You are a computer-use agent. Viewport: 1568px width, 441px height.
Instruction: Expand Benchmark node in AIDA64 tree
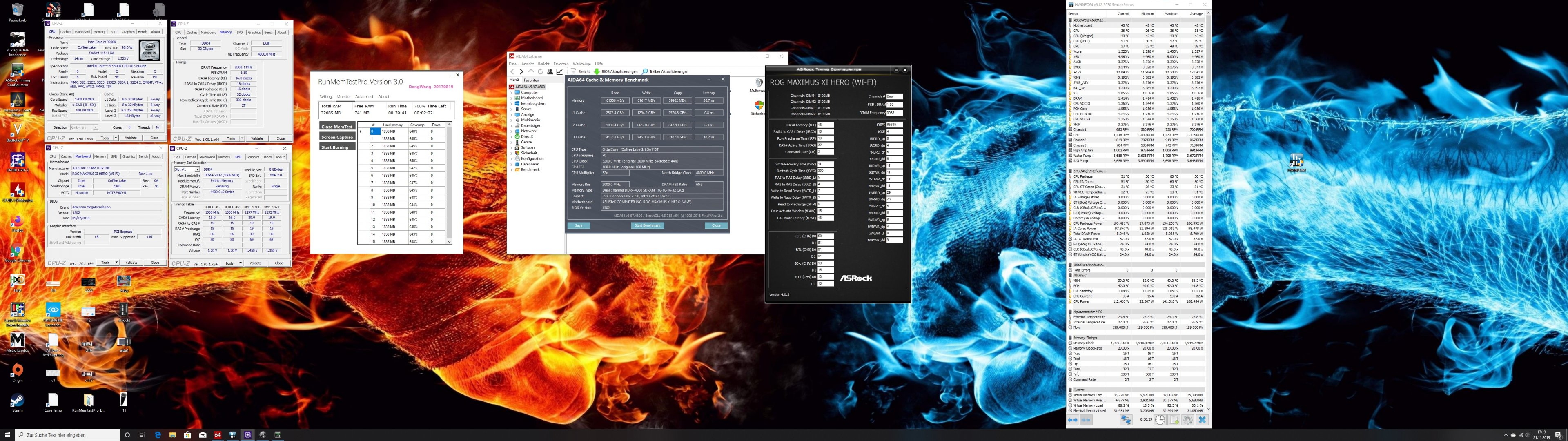point(511,169)
